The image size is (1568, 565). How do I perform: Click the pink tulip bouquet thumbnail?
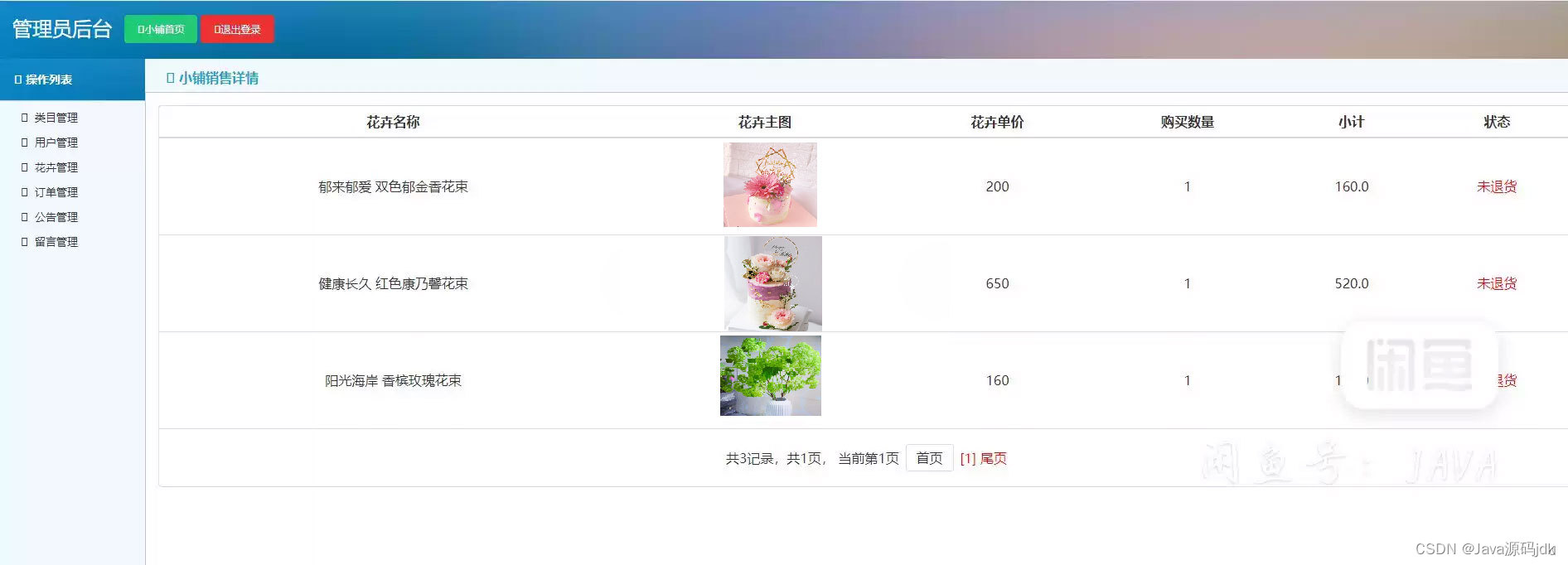point(770,185)
